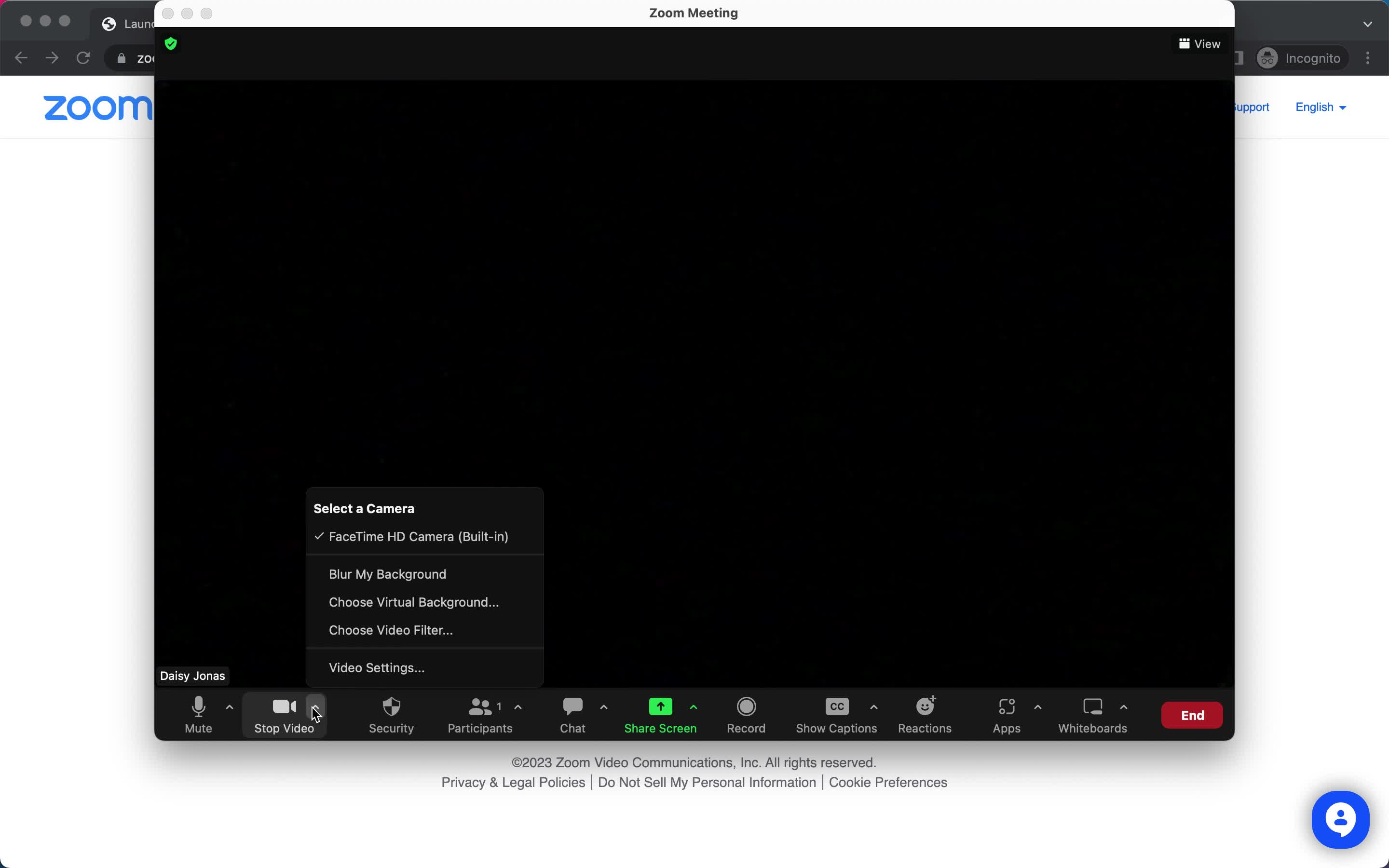This screenshot has height=868, width=1389.
Task: Click the Participants count label
Action: tap(499, 707)
